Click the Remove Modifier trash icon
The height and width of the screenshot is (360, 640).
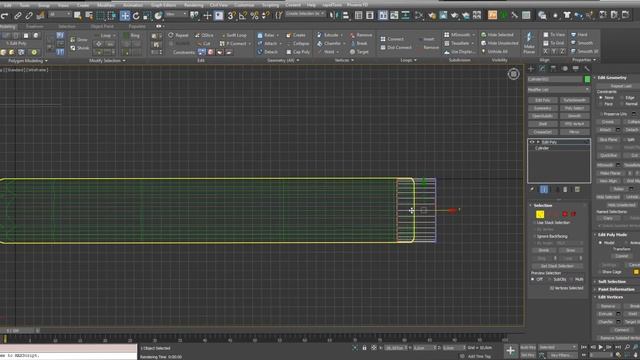click(565, 189)
